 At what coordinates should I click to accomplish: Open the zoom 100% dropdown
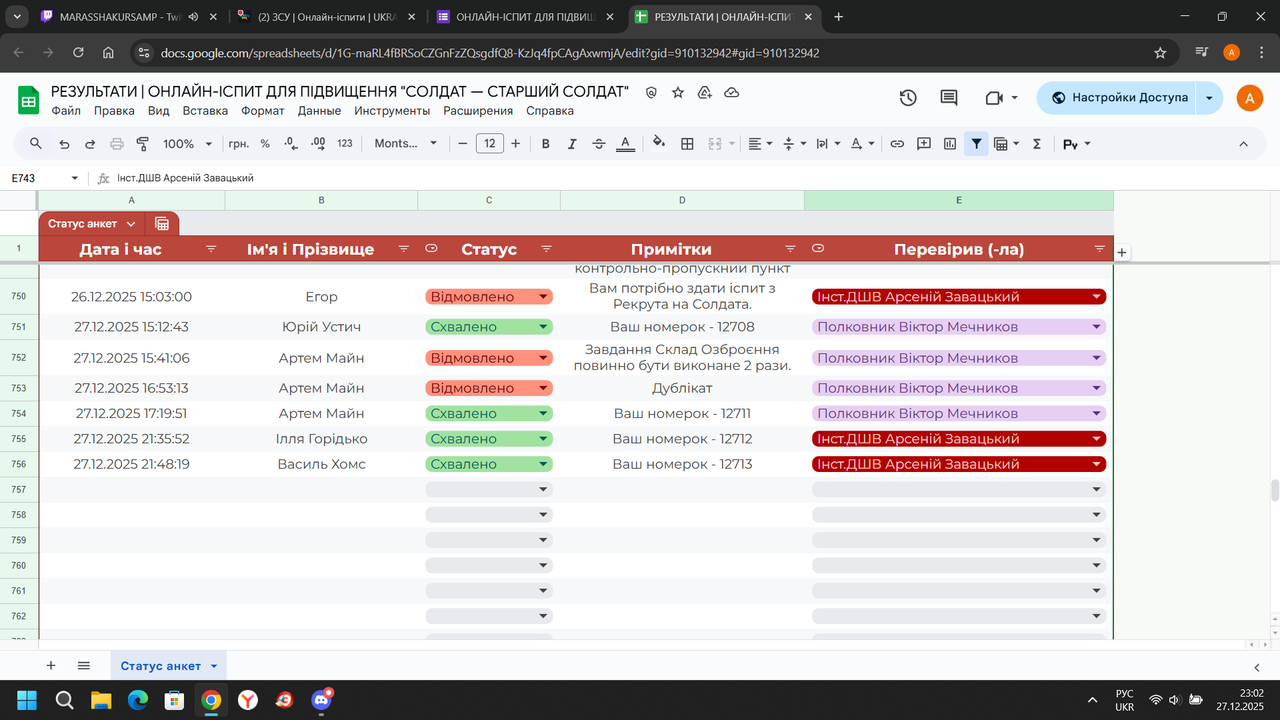[x=187, y=144]
